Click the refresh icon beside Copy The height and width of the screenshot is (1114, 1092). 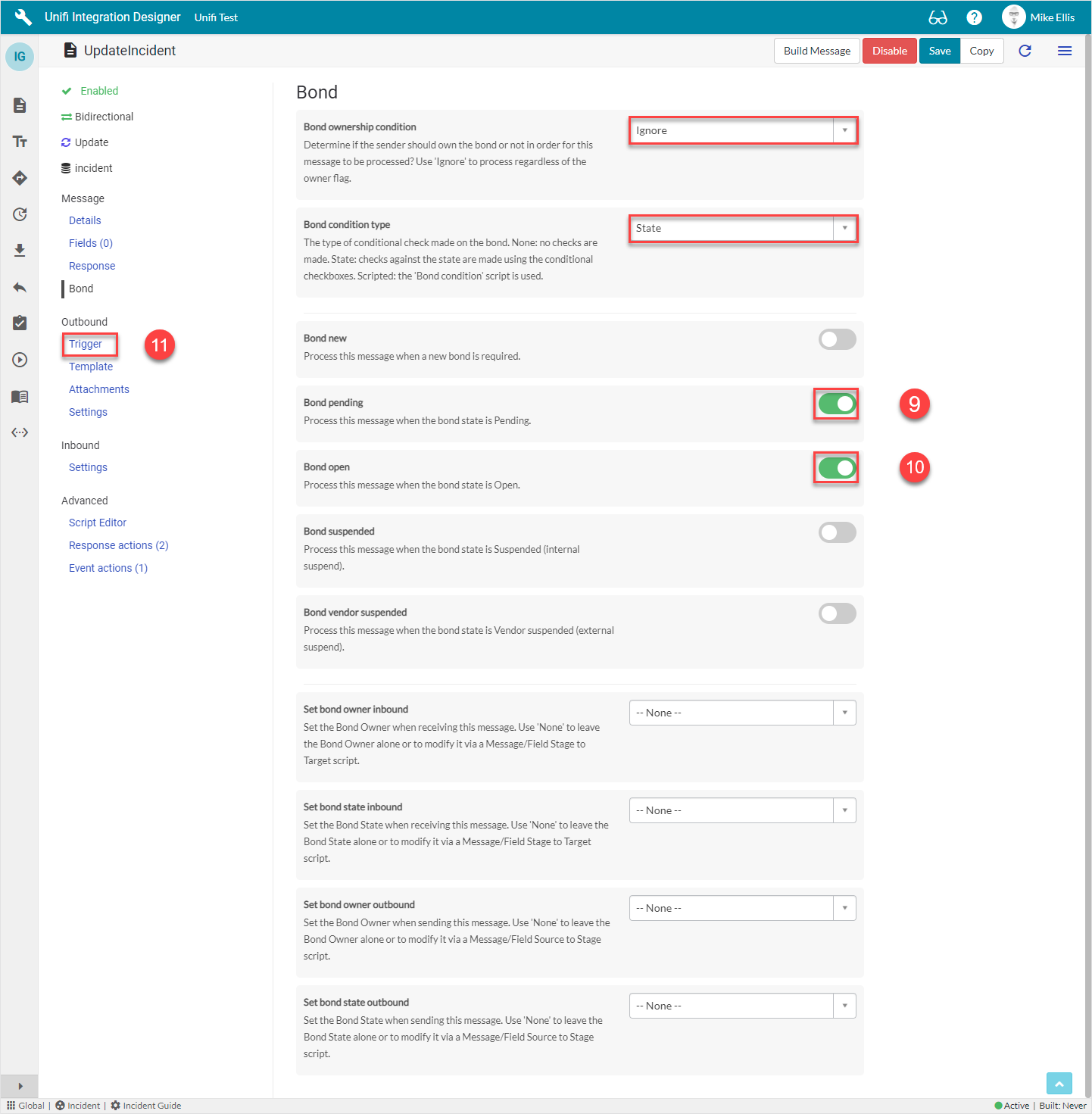(1025, 51)
